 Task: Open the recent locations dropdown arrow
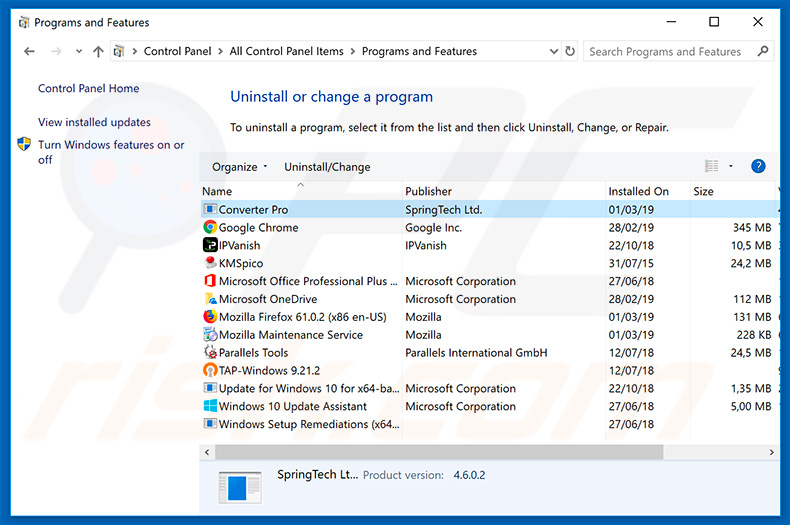click(79, 51)
